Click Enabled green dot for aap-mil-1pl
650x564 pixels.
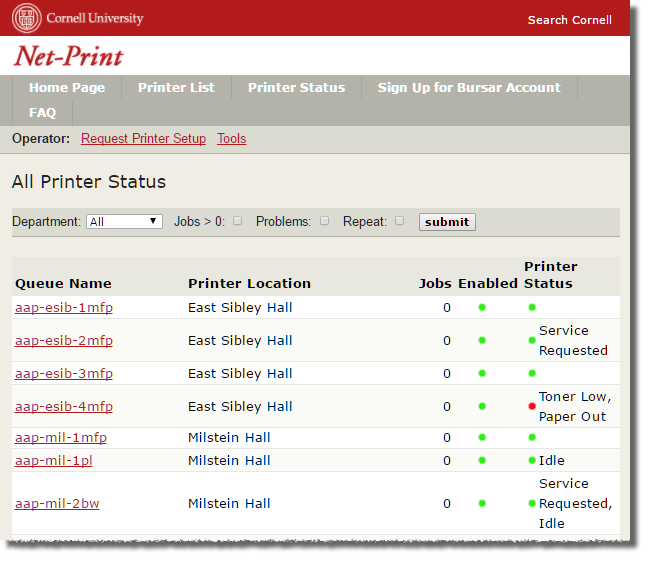(482, 460)
